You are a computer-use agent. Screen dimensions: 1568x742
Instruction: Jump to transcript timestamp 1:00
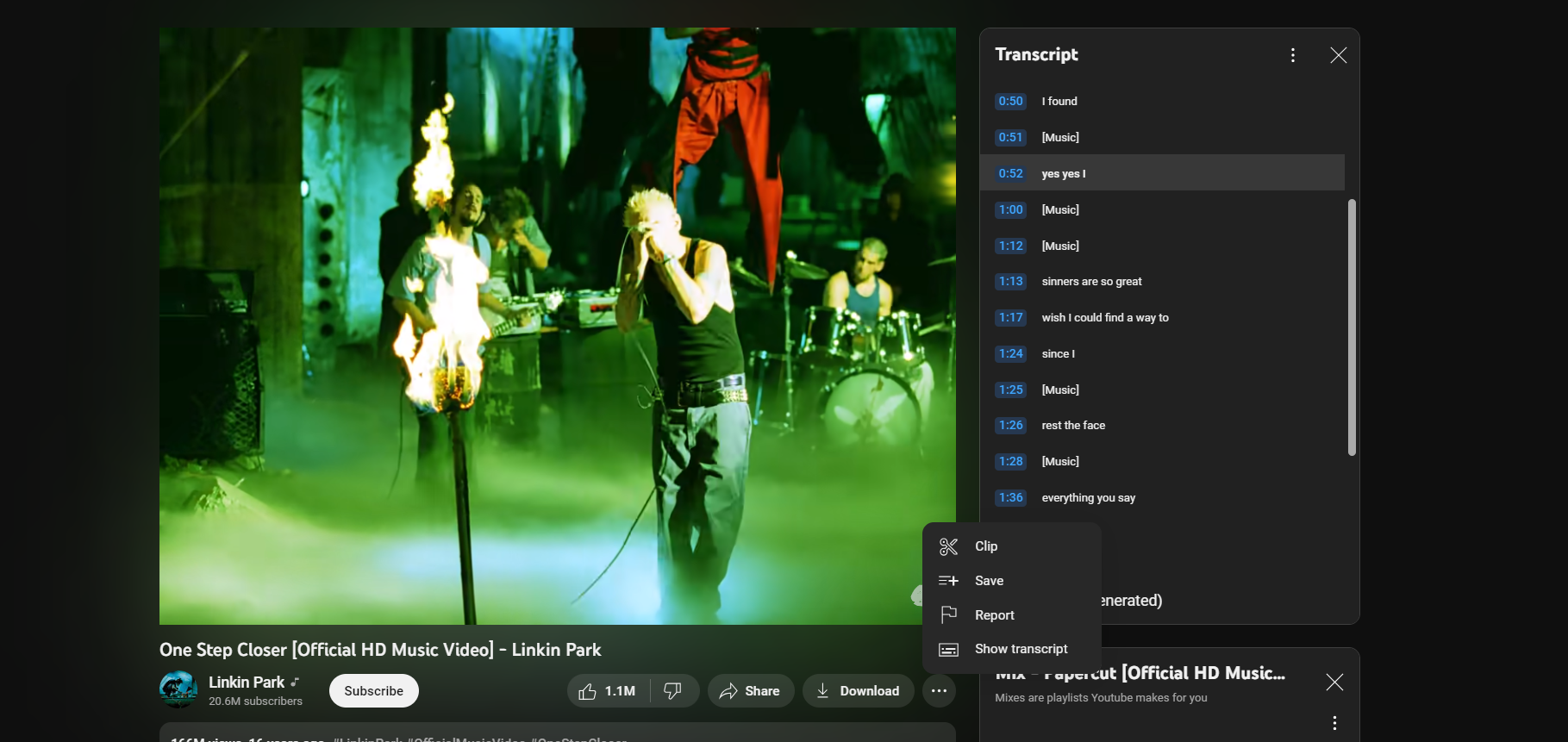click(1010, 209)
